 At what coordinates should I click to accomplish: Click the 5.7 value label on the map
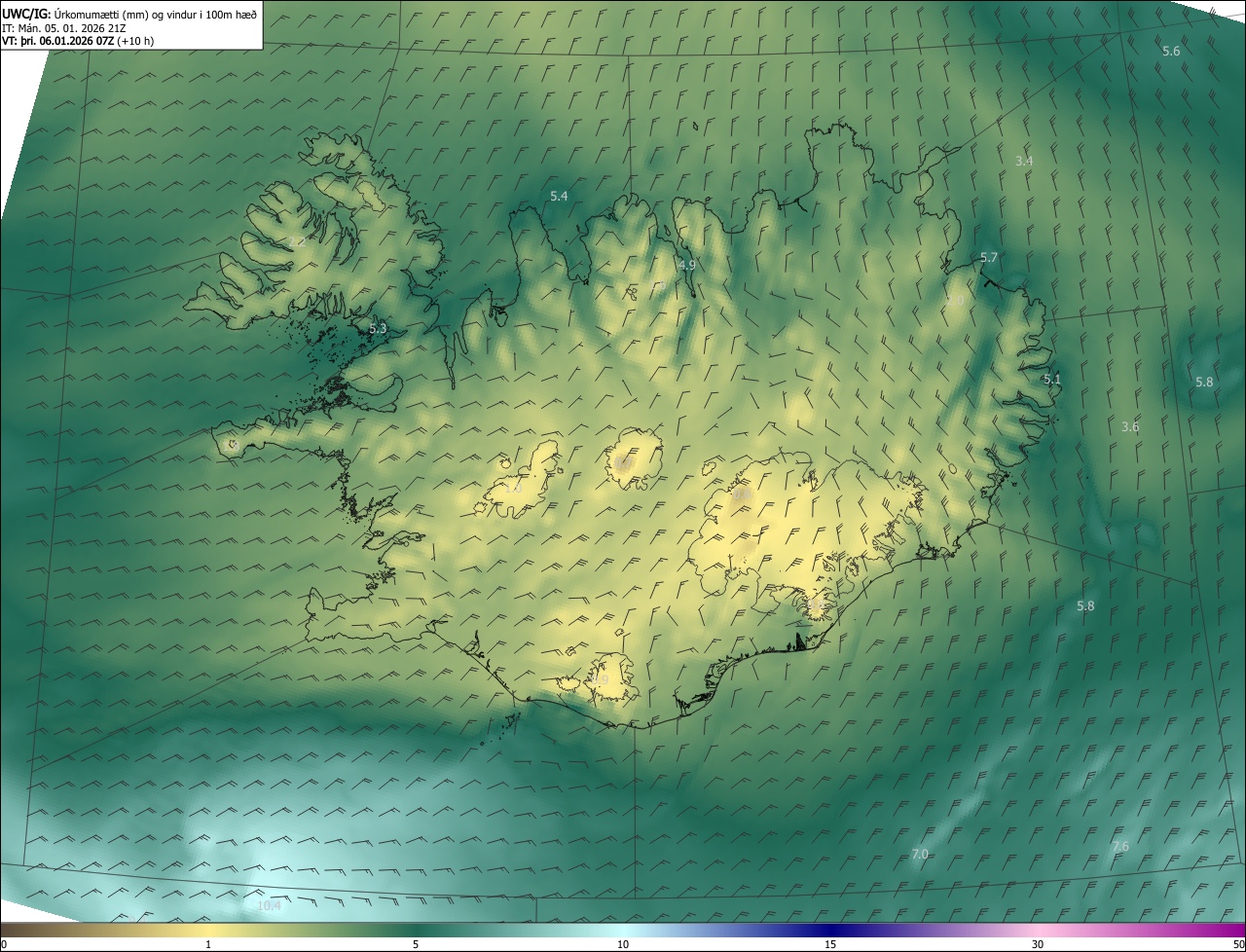989,257
